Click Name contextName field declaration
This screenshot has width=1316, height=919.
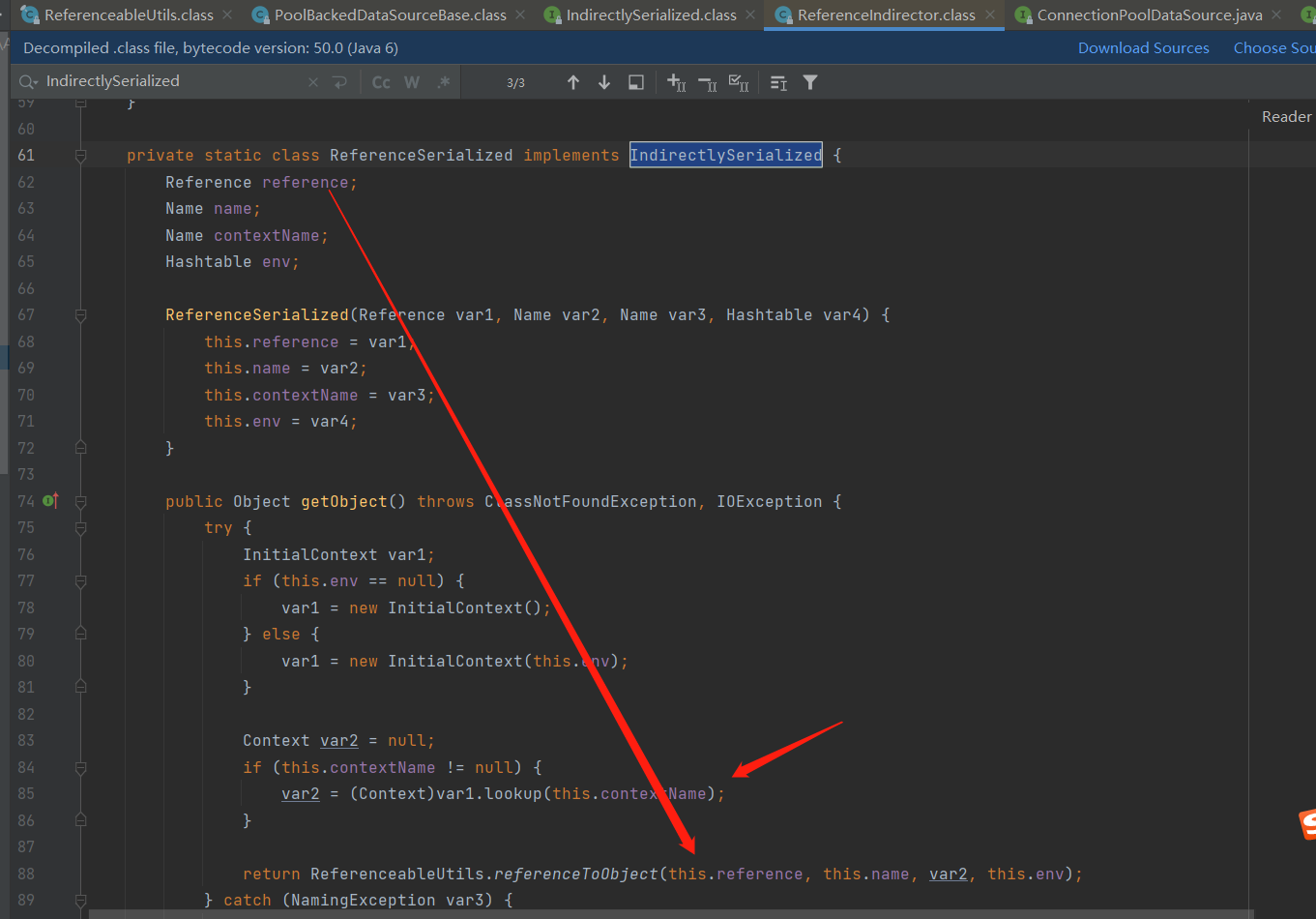tap(247, 235)
